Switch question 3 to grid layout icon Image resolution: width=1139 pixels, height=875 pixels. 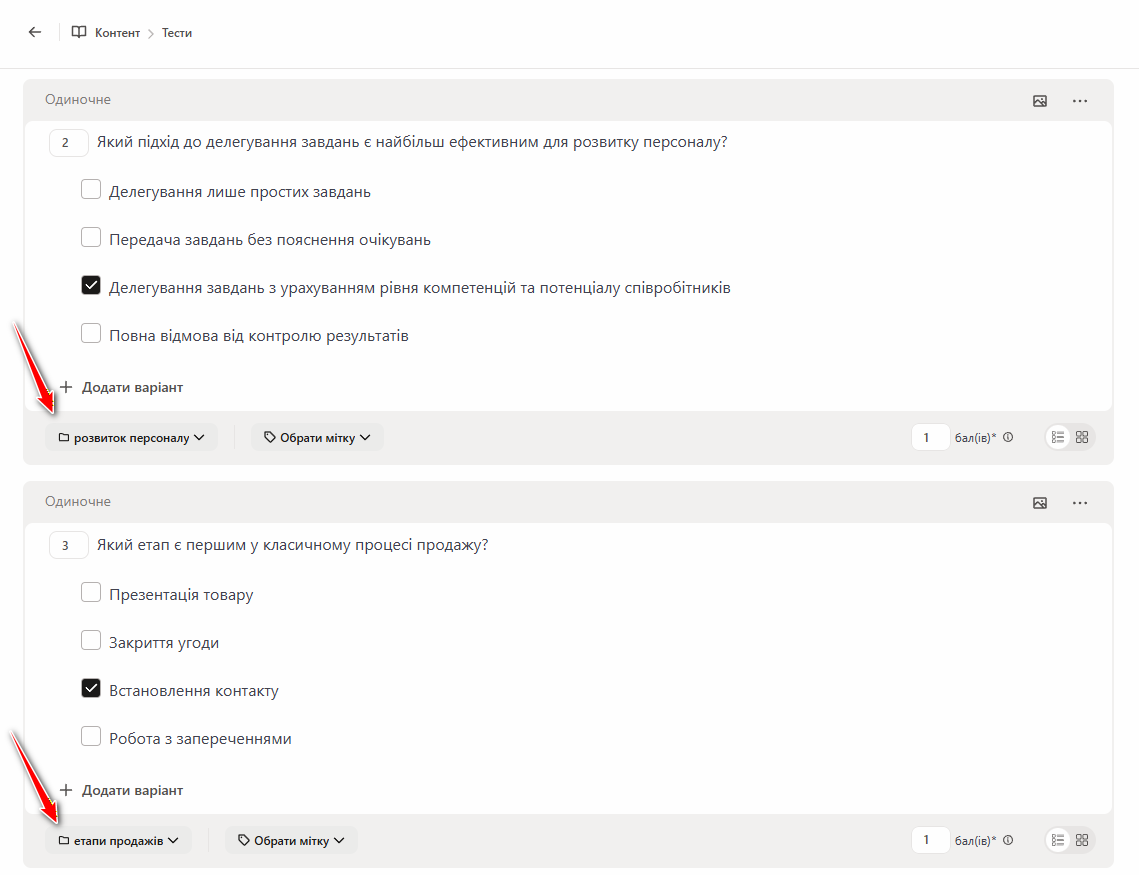(1082, 840)
